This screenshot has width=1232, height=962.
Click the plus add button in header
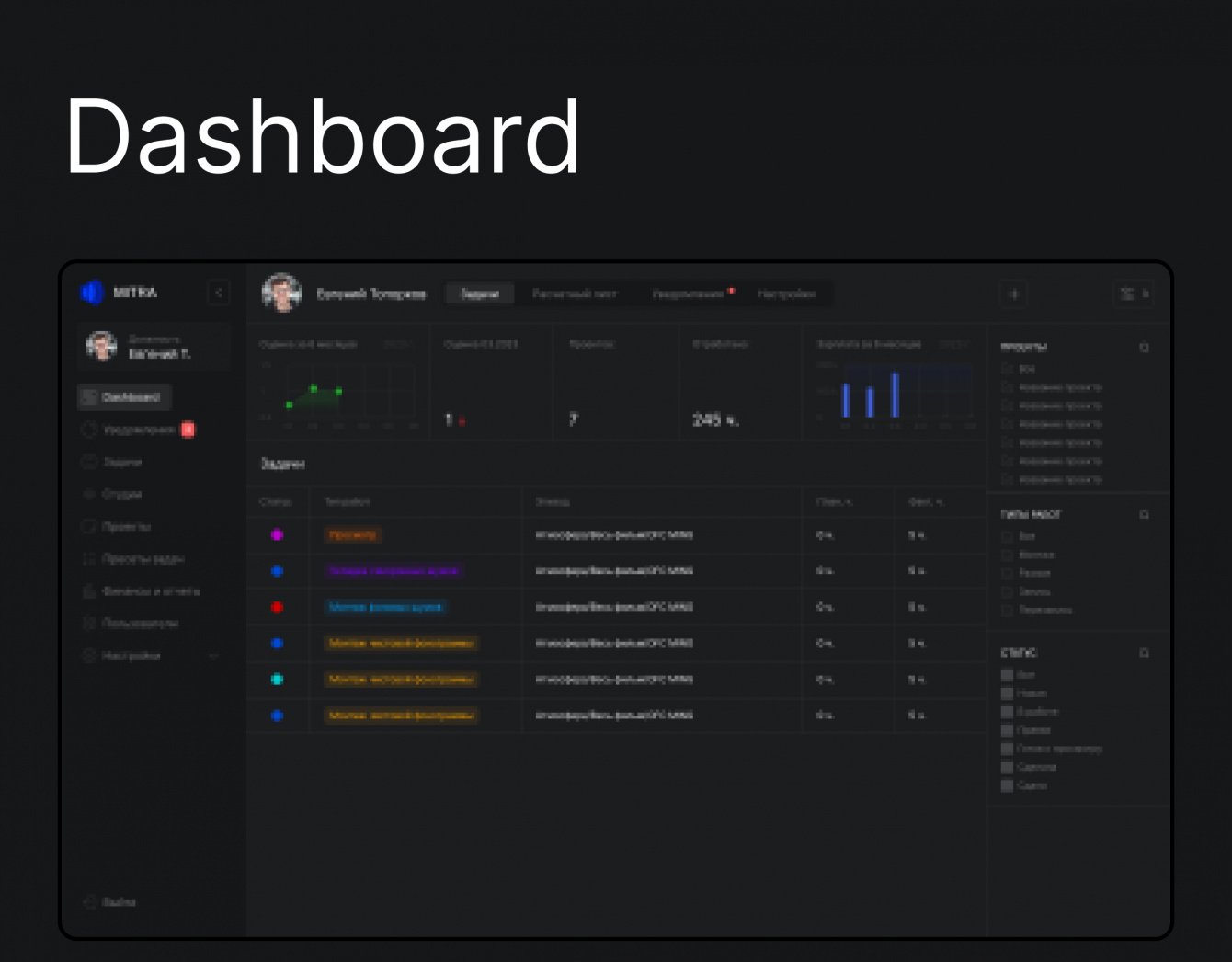tap(1014, 293)
